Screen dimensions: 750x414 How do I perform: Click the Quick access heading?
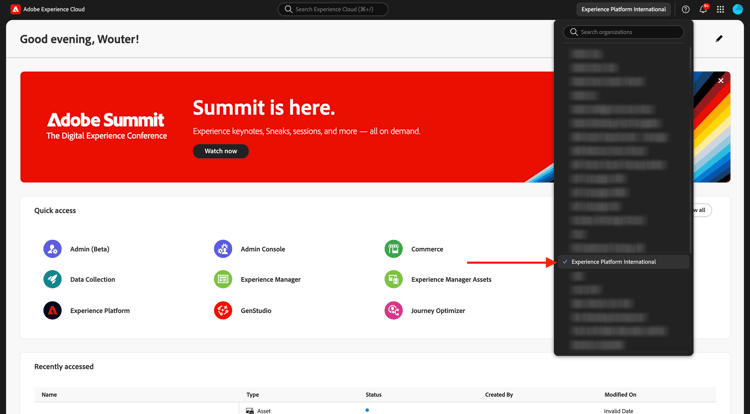click(x=55, y=210)
